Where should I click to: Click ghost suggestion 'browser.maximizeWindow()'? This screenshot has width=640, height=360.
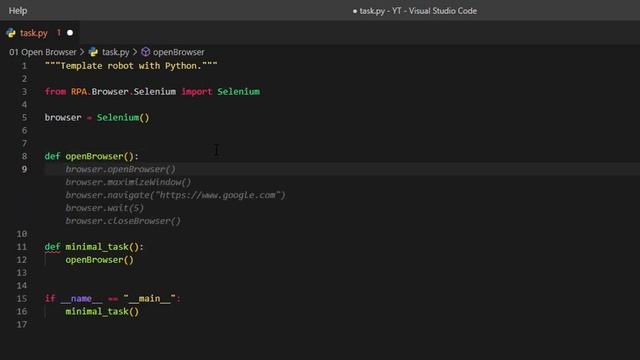128,182
